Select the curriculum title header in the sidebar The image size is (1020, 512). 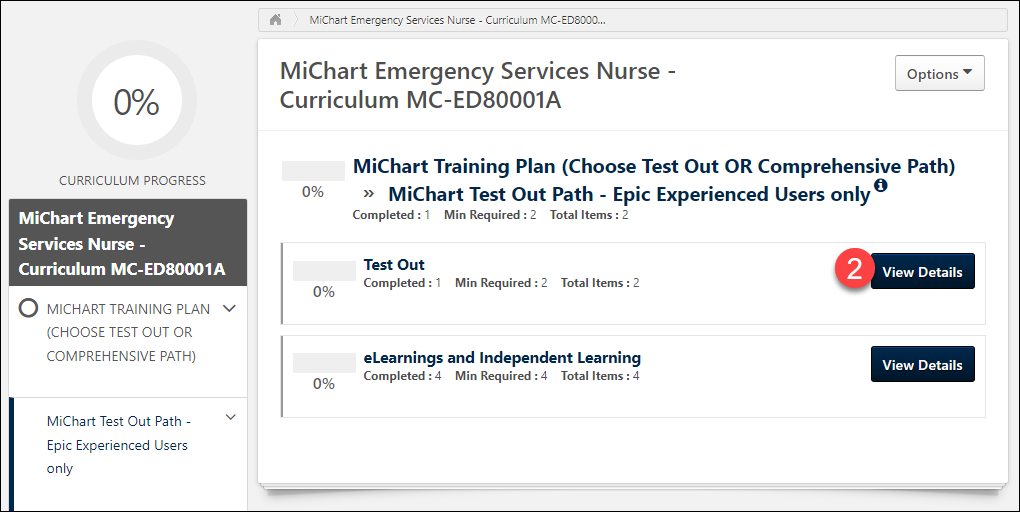click(122, 243)
